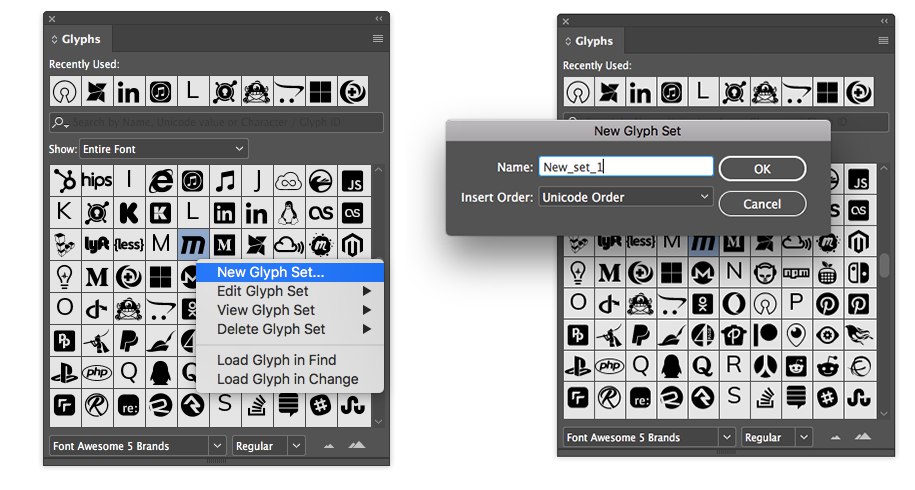The image size is (915, 490).
Task: Collapse the left Glyphs panel with double arrows
Action: pyautogui.click(x=379, y=19)
